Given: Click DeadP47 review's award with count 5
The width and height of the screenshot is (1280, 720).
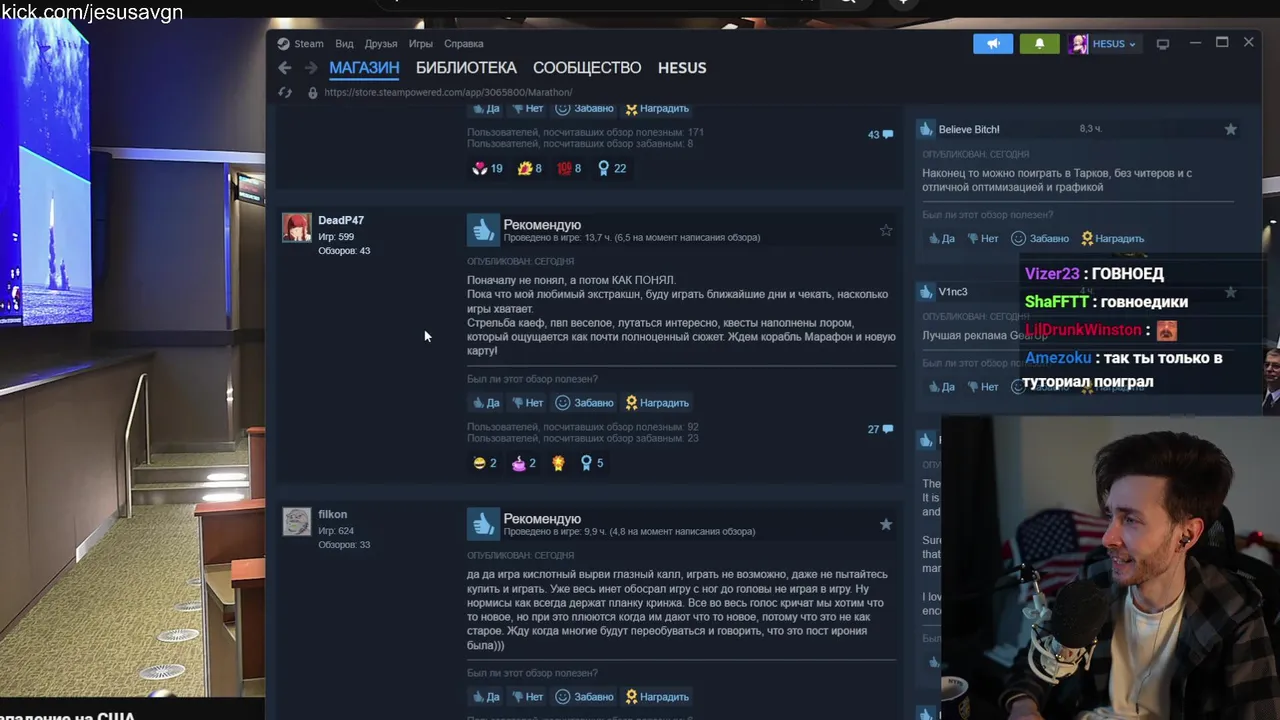Looking at the screenshot, I should click(x=592, y=463).
